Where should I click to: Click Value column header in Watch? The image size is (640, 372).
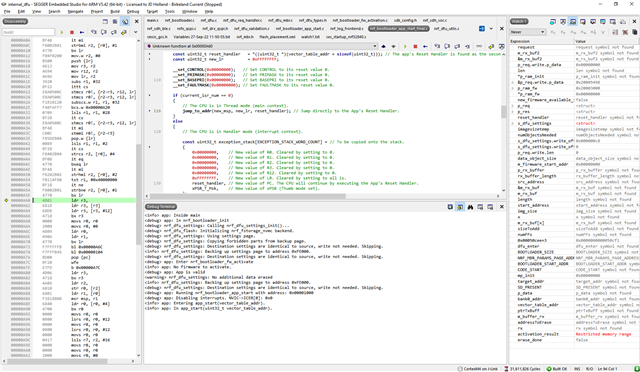pos(607,41)
